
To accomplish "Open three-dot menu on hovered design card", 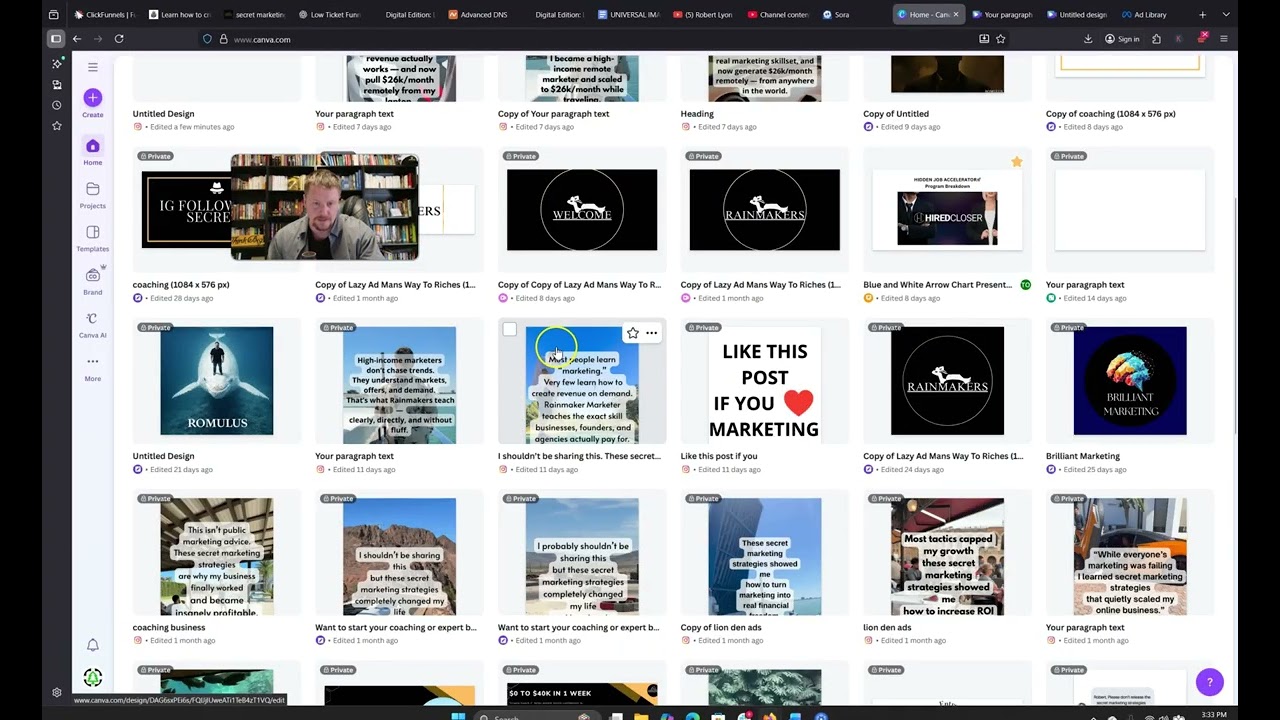I will tap(651, 333).
